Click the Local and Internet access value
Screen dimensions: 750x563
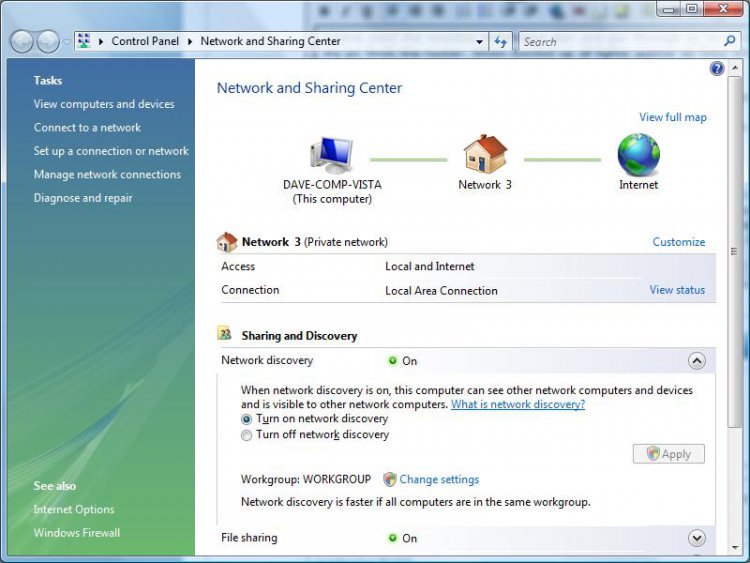430,266
